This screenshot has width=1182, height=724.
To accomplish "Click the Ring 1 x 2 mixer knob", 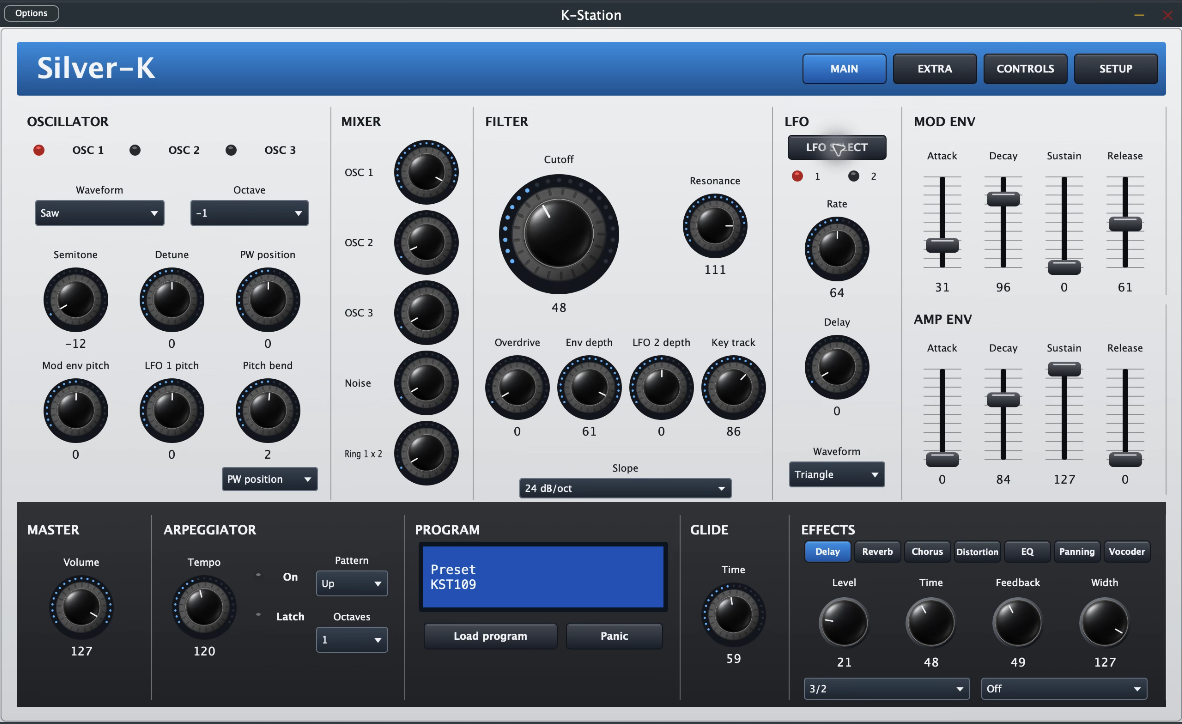I will 426,453.
